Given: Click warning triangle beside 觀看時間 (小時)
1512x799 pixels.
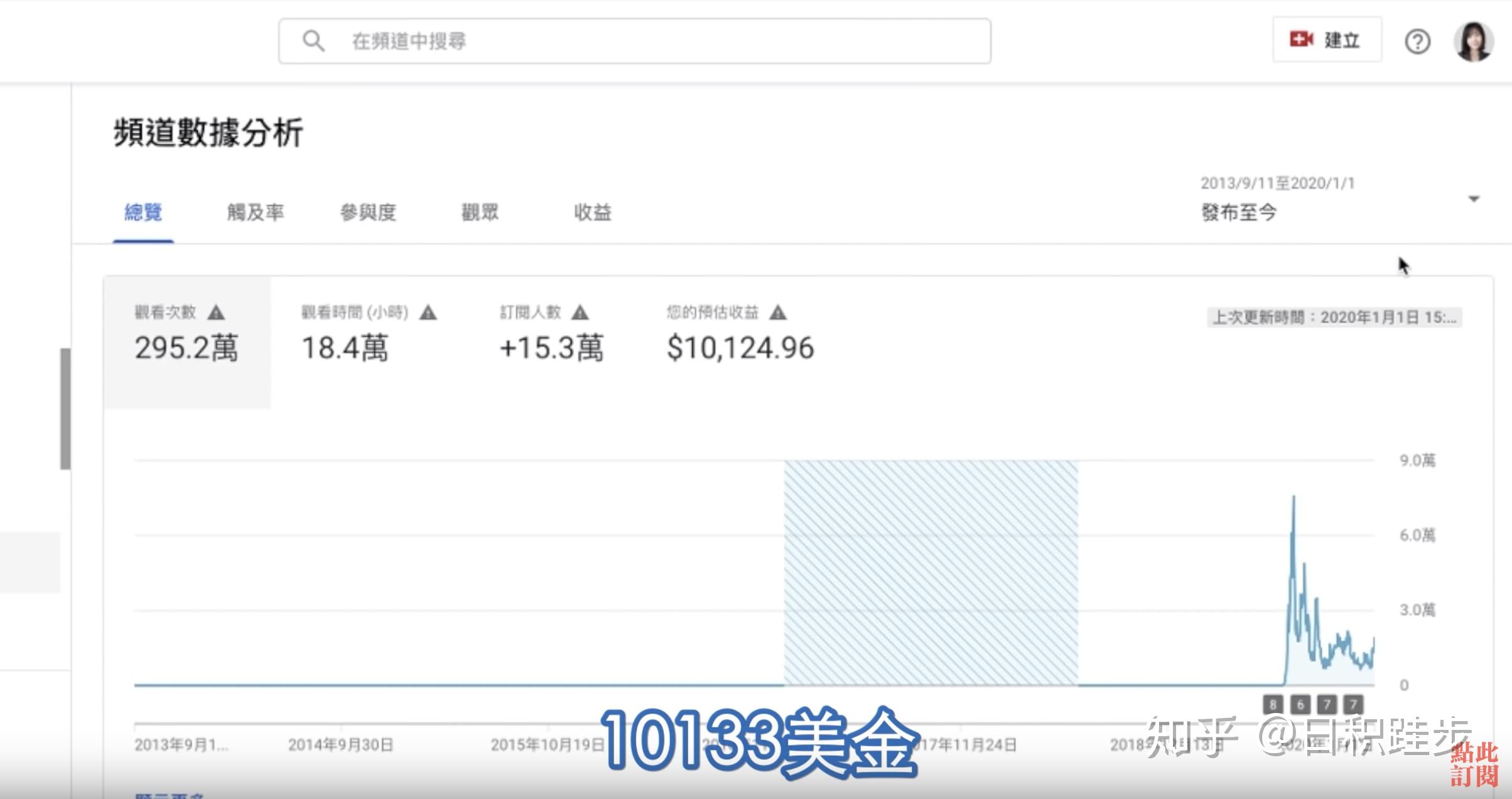Looking at the screenshot, I should pos(428,312).
